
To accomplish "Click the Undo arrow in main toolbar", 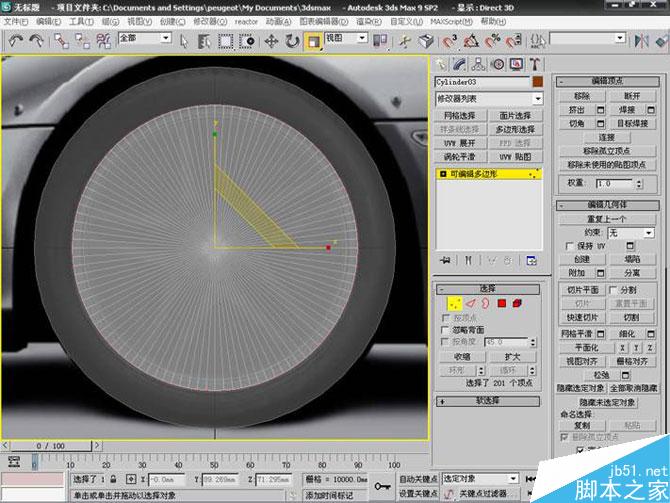I will [x=17, y=41].
